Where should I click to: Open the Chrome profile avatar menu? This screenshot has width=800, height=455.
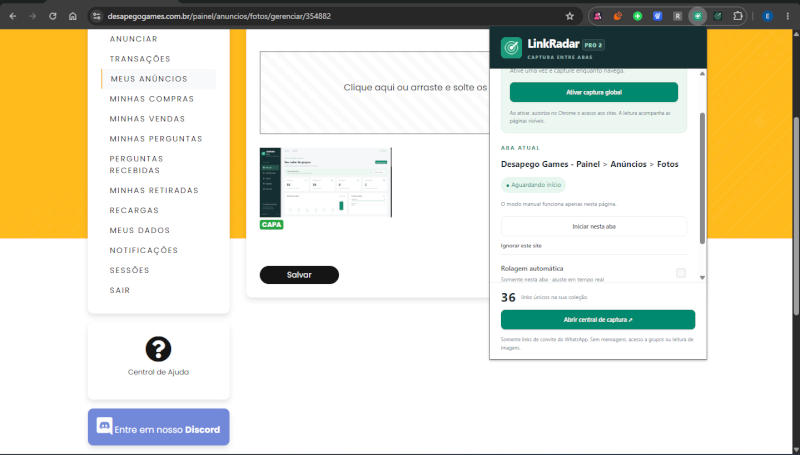[767, 16]
